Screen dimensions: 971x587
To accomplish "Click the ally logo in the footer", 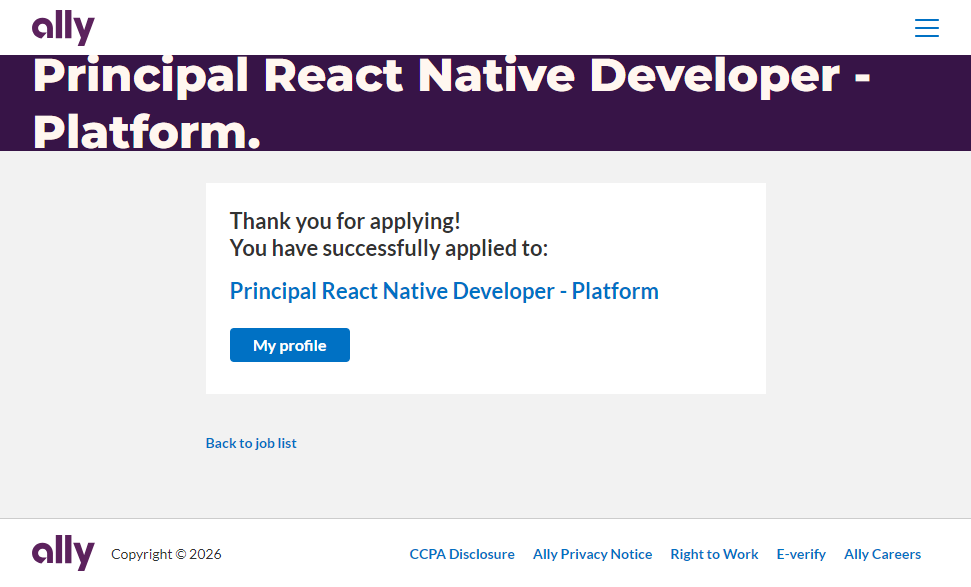I will coord(63,553).
